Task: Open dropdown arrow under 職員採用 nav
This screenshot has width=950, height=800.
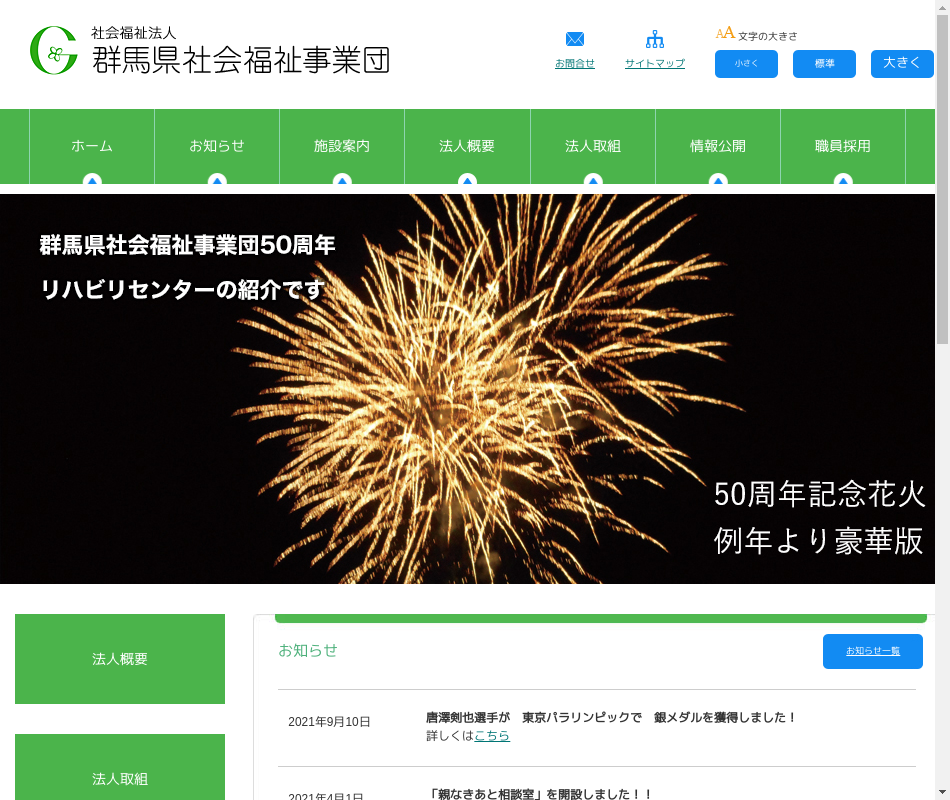Action: (x=843, y=180)
